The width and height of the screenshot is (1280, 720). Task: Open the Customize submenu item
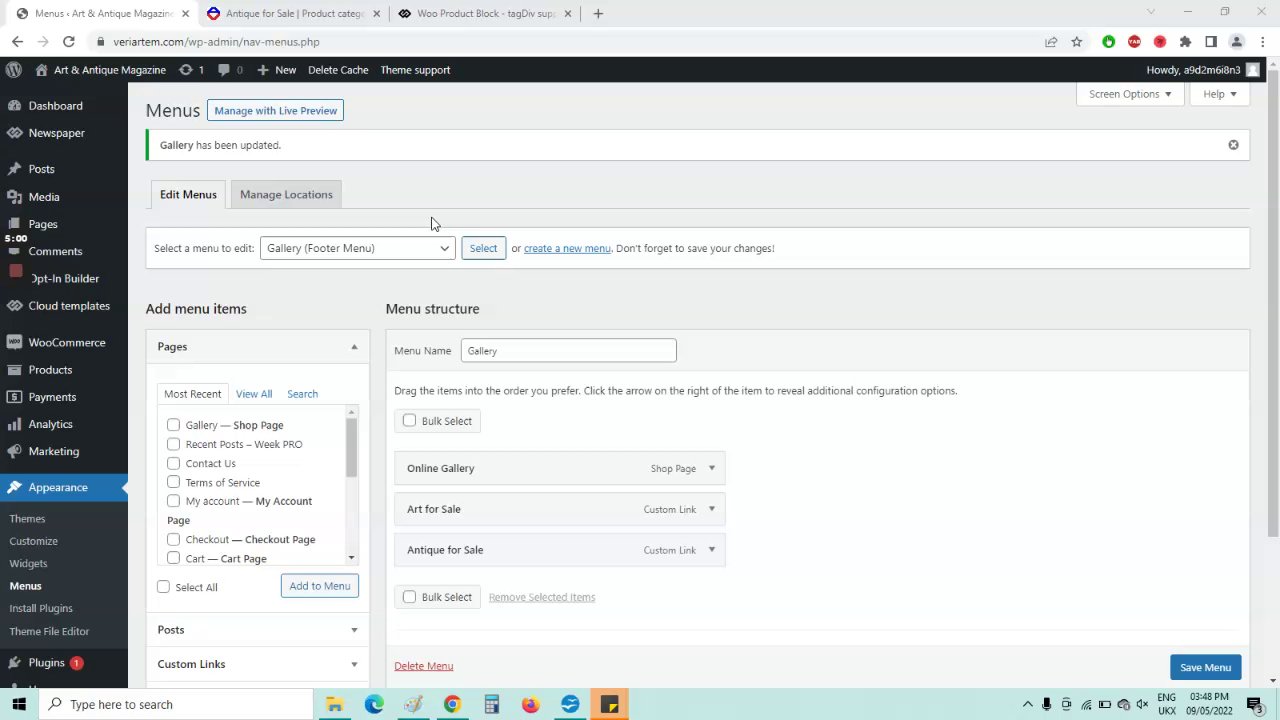[x=34, y=541]
